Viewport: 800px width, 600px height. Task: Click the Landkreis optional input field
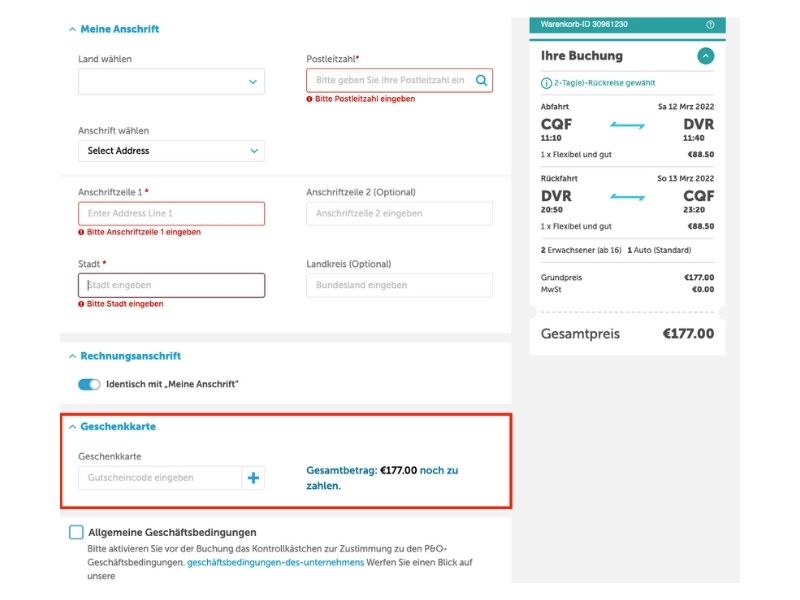pos(399,285)
